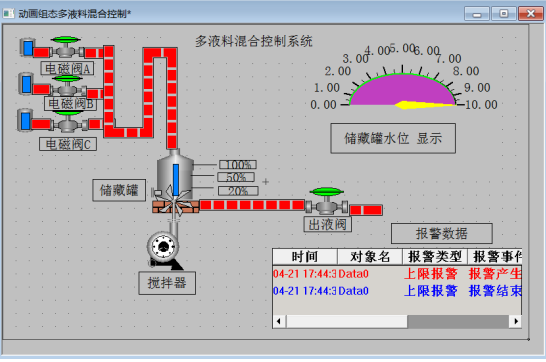Click the alarm table right scroll arrow
The width and height of the screenshot is (546, 362).
515,321
